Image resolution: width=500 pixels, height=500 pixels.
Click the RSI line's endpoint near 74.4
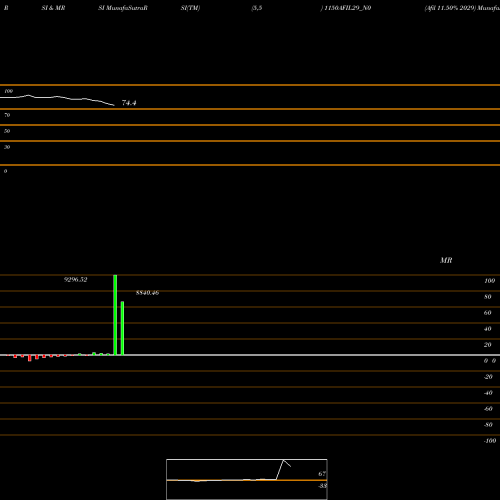click(x=114, y=105)
